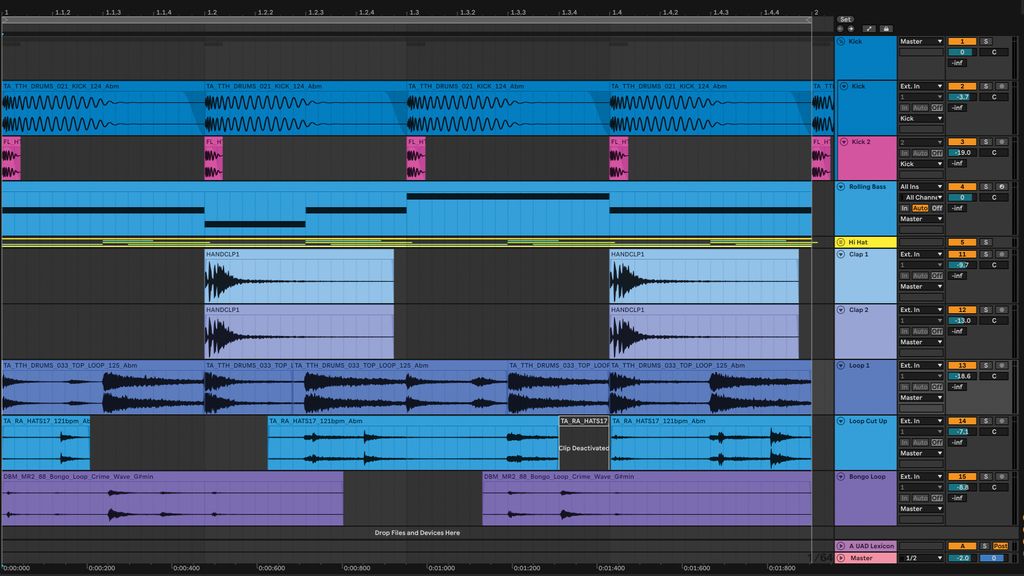
Task: Open the Master output routing dropdown on Rolling Bass
Action: 920,219
